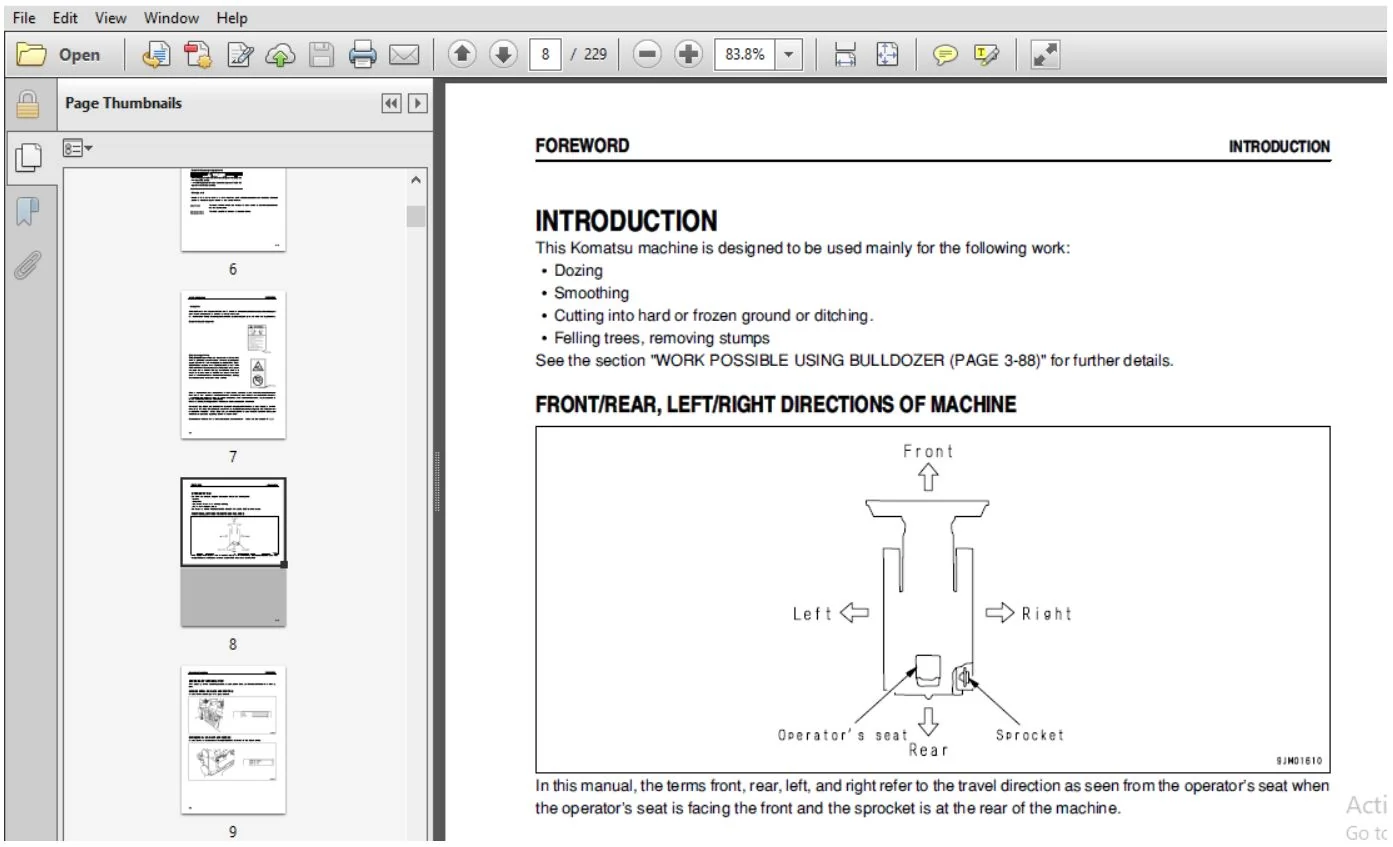
Task: Click the 'INTRODUCTION' main heading
Action: 626,221
